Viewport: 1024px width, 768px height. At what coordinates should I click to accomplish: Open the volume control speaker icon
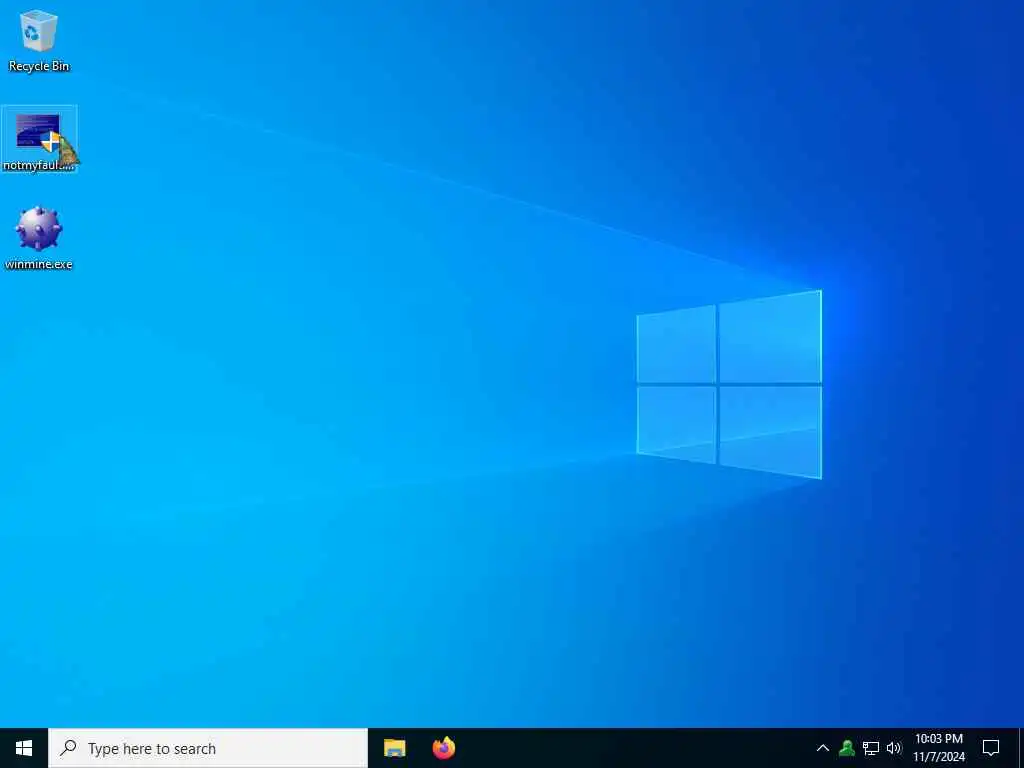[x=894, y=748]
